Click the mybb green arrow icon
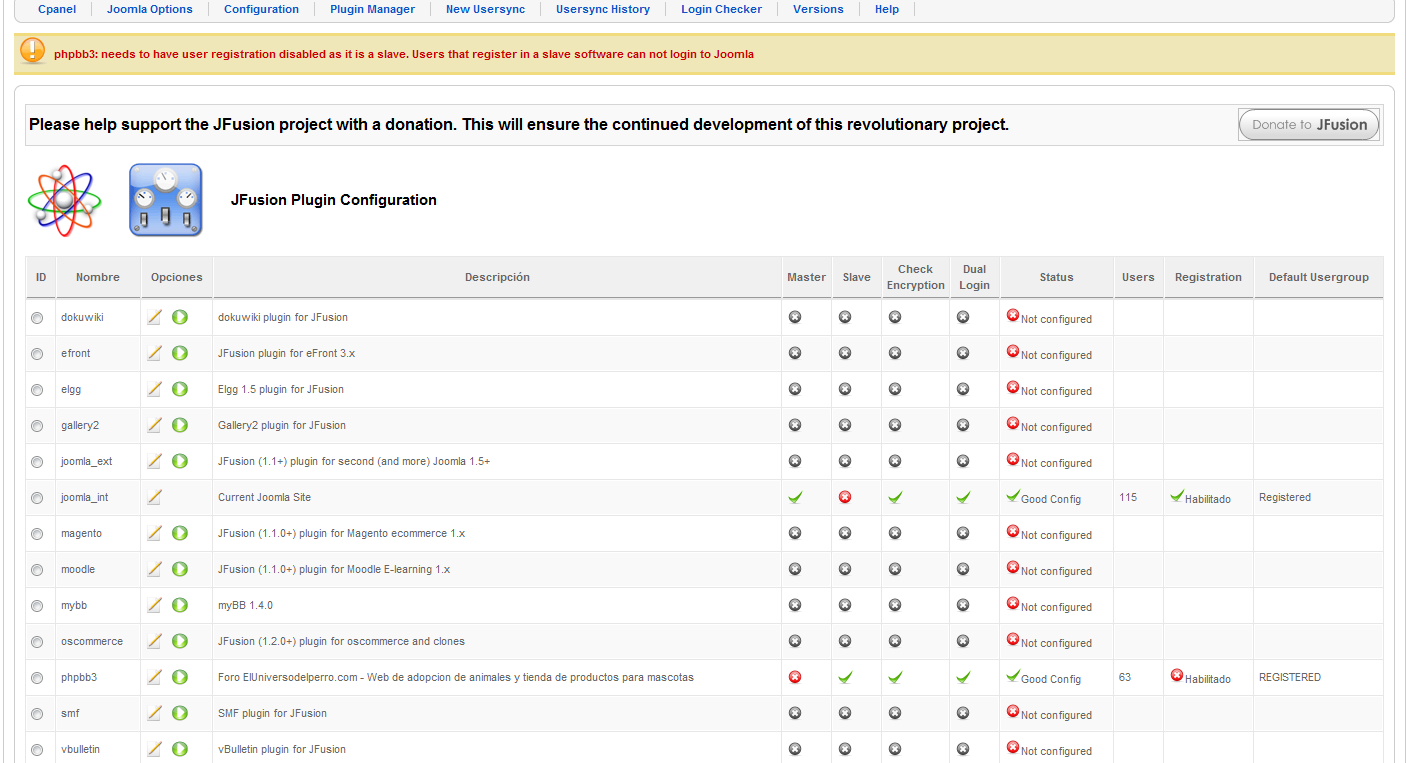This screenshot has width=1406, height=763. click(x=180, y=605)
